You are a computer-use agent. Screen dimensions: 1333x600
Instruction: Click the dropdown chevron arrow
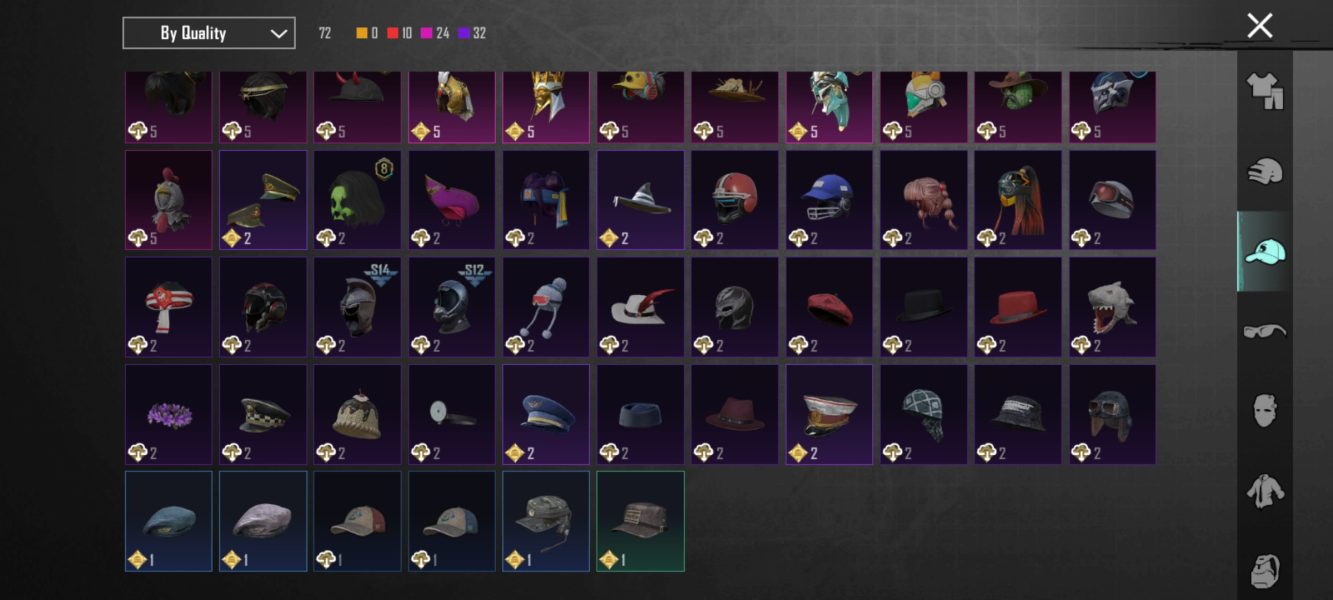278,33
